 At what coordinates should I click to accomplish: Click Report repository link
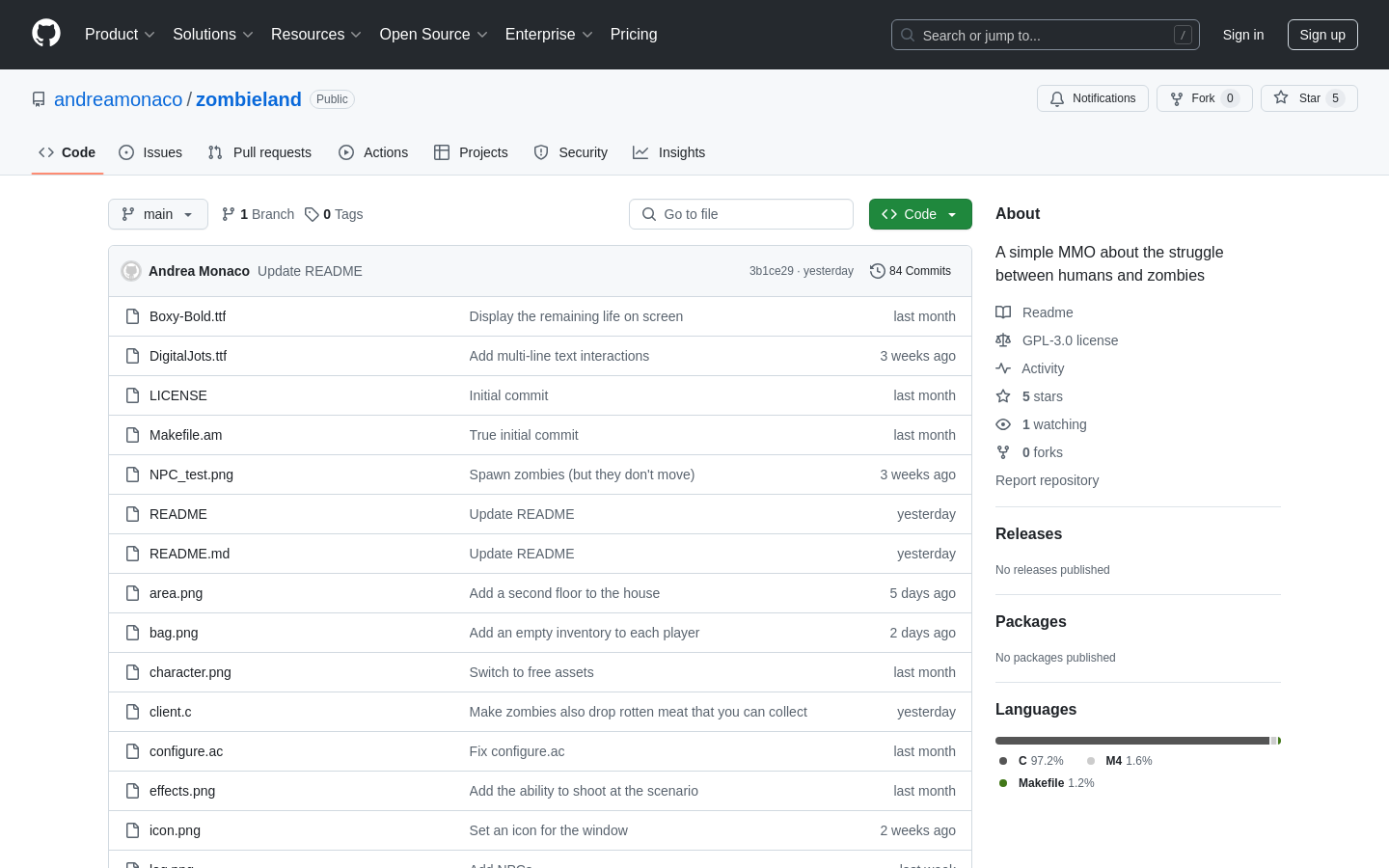pyautogui.click(x=1047, y=480)
